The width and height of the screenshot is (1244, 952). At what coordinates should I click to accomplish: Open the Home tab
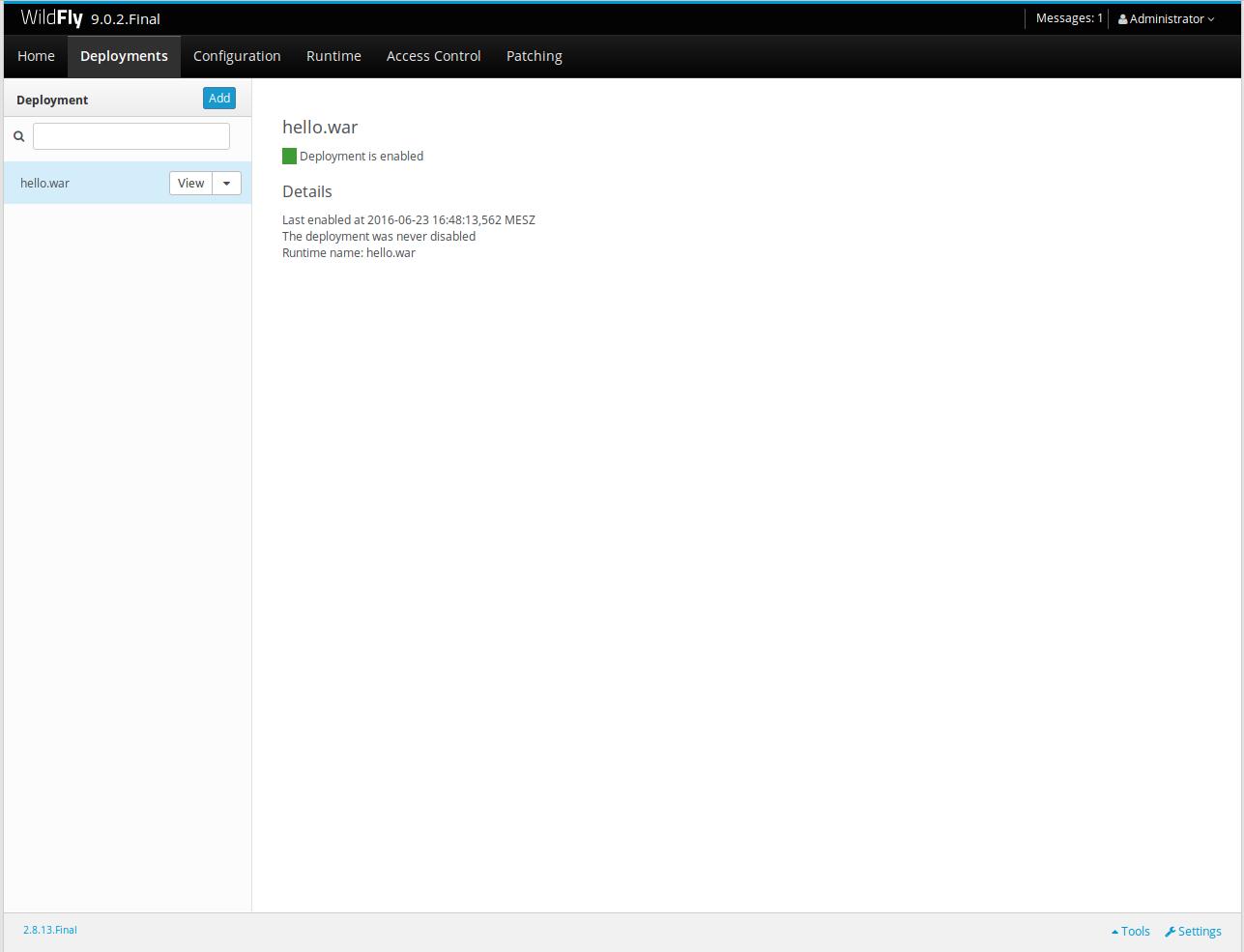coord(36,56)
